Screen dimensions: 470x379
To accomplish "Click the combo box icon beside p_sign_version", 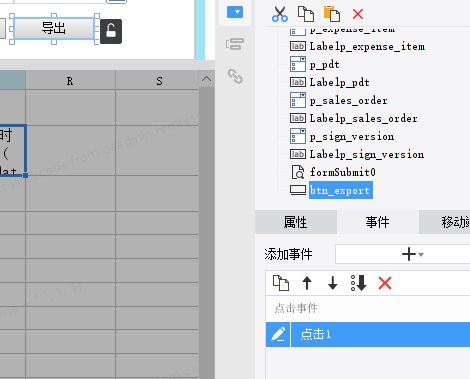I will (298, 136).
